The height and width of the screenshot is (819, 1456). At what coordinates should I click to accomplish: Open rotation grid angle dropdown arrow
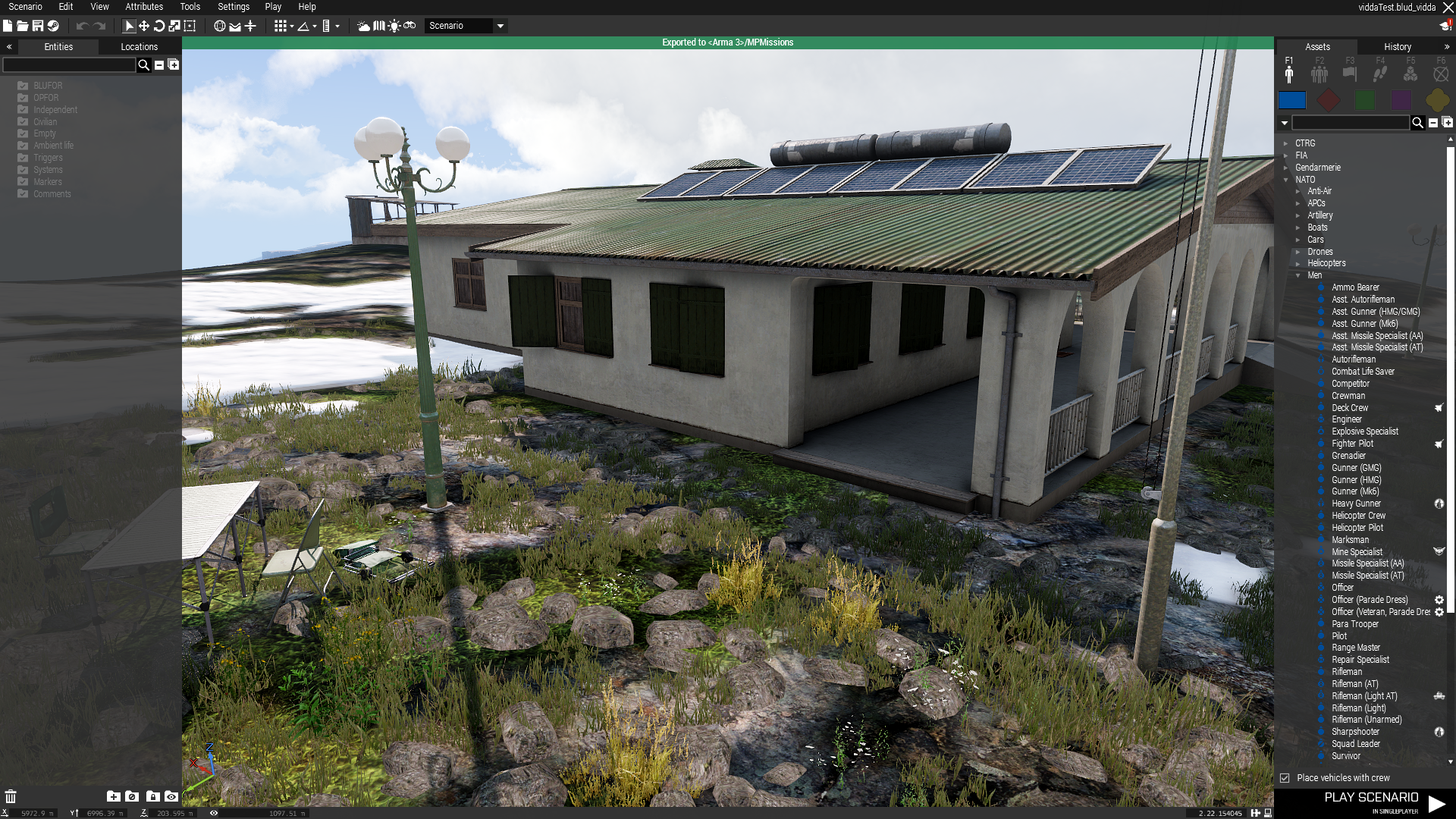(x=315, y=27)
